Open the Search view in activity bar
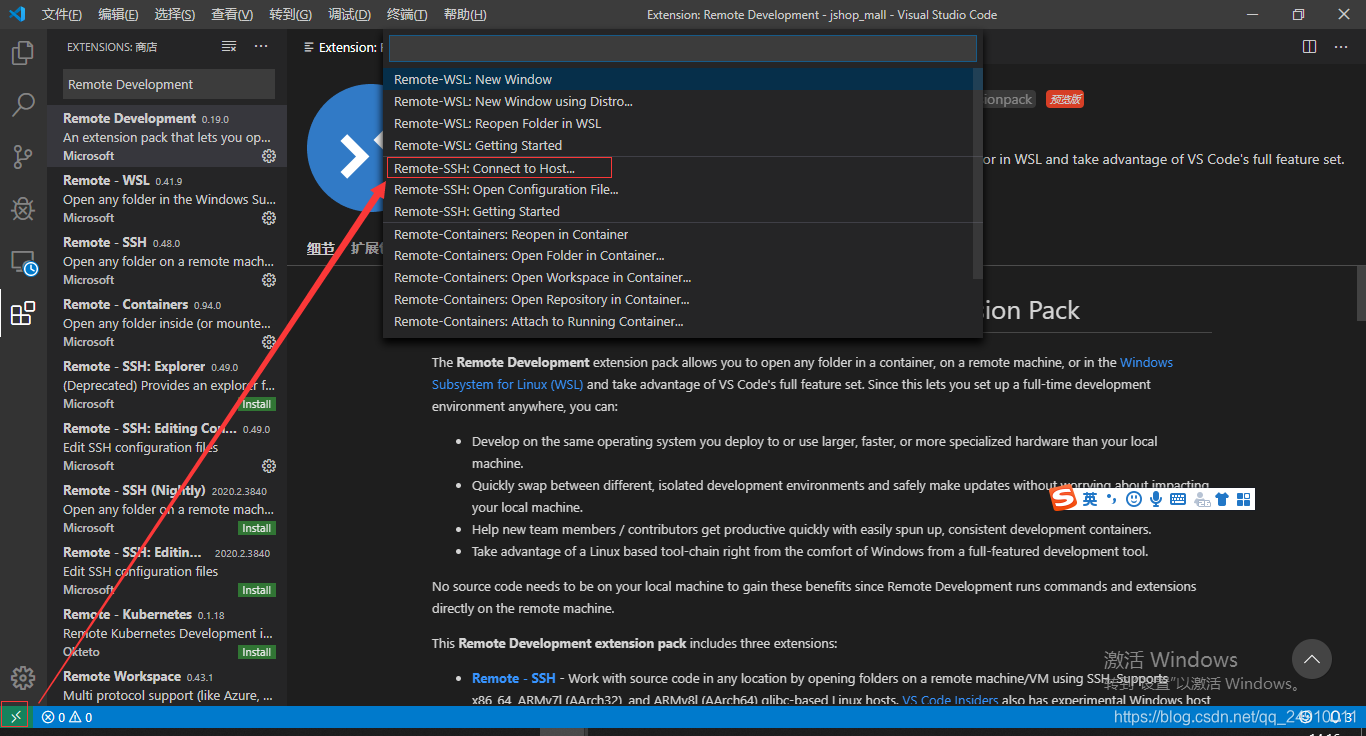 [x=23, y=104]
